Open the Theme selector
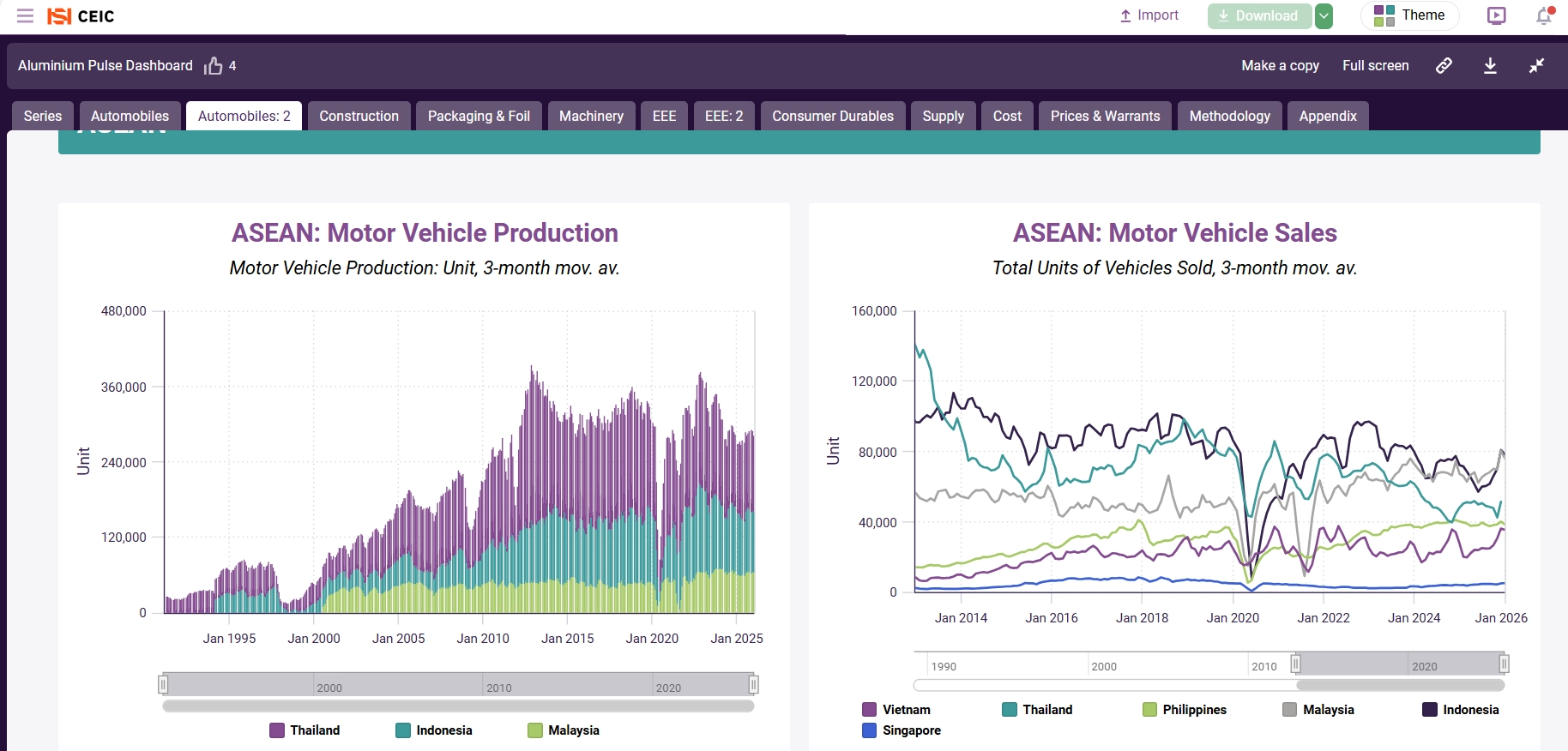 tap(1409, 16)
